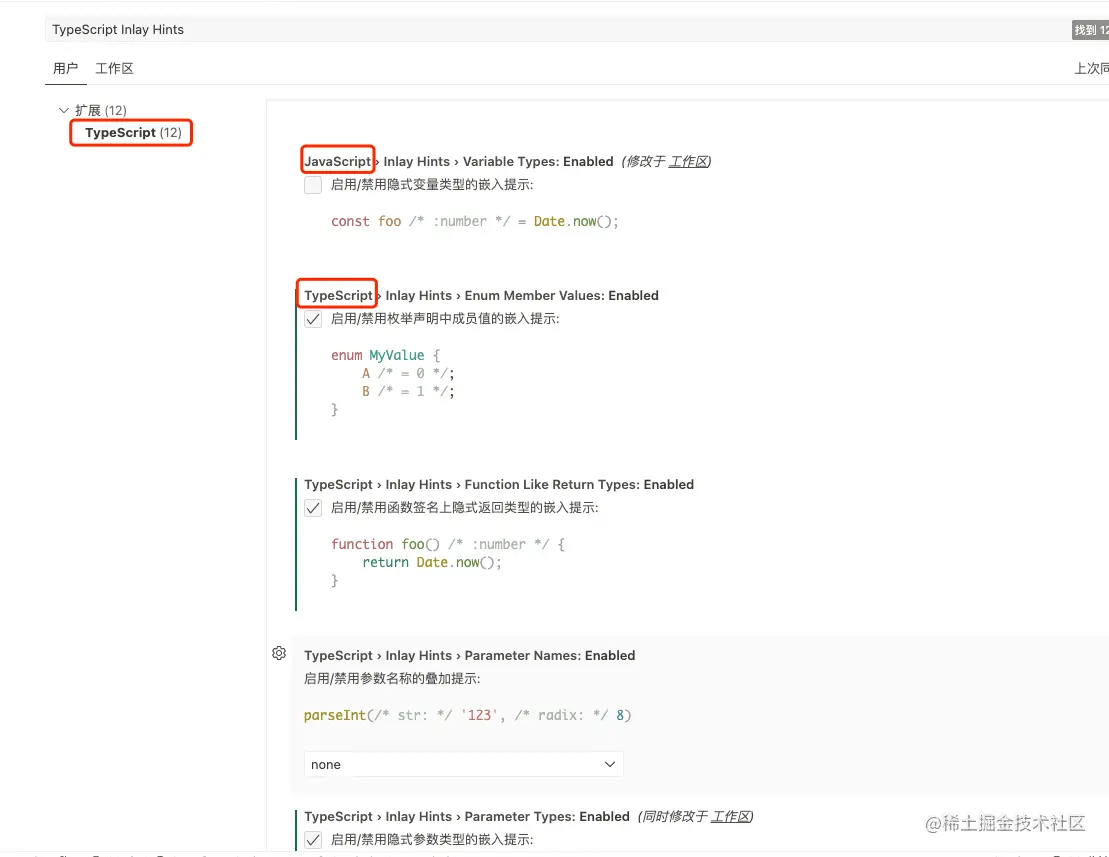Switch to the 工作区 settings tab

tap(114, 69)
